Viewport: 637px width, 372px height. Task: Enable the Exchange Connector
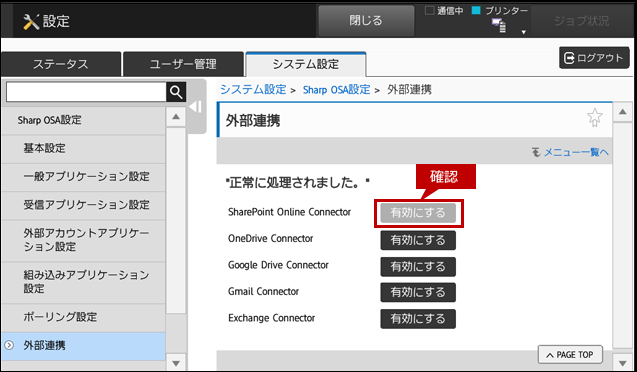(418, 319)
